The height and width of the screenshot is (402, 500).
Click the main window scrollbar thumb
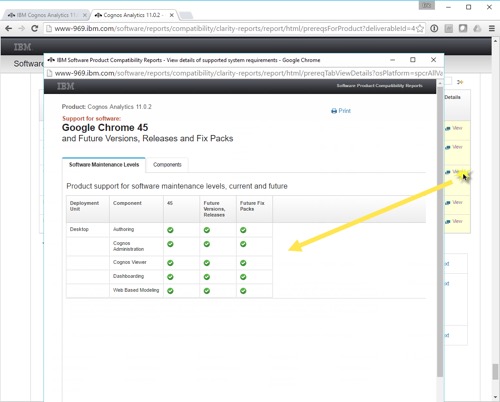point(495,372)
